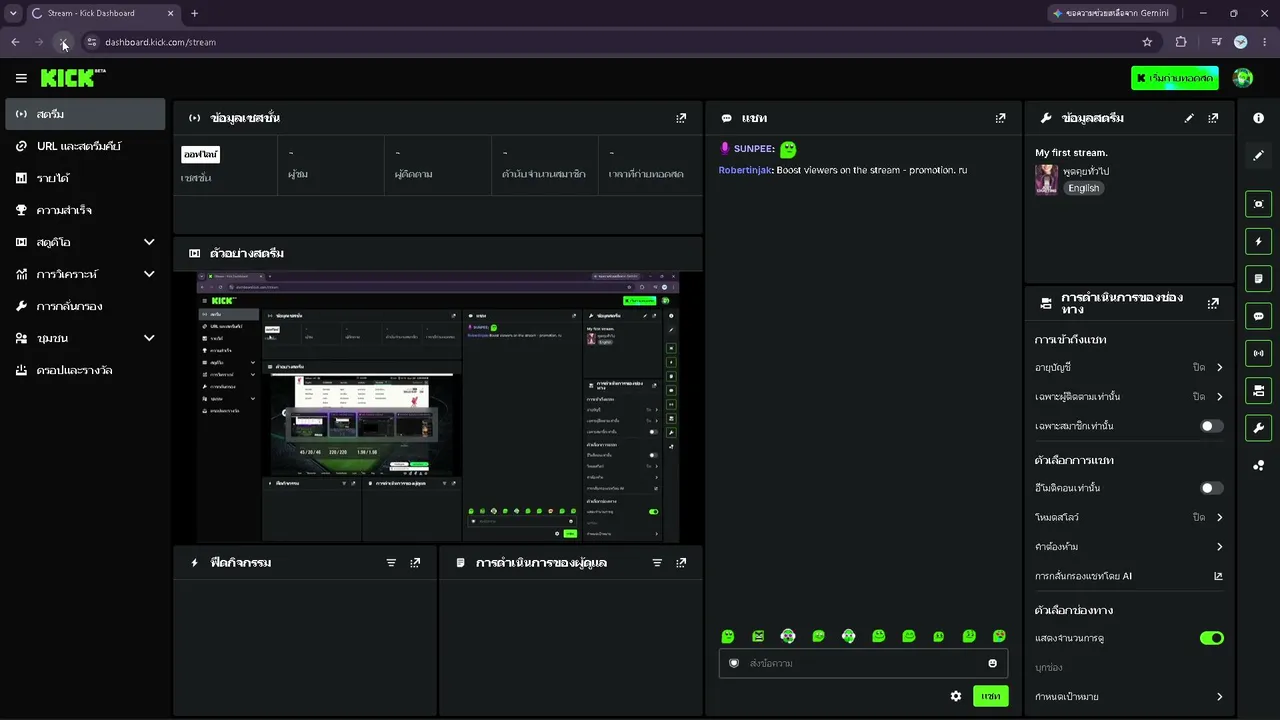Click the shield icon in the chat input
Viewport: 1280px width, 720px height.
click(734, 663)
